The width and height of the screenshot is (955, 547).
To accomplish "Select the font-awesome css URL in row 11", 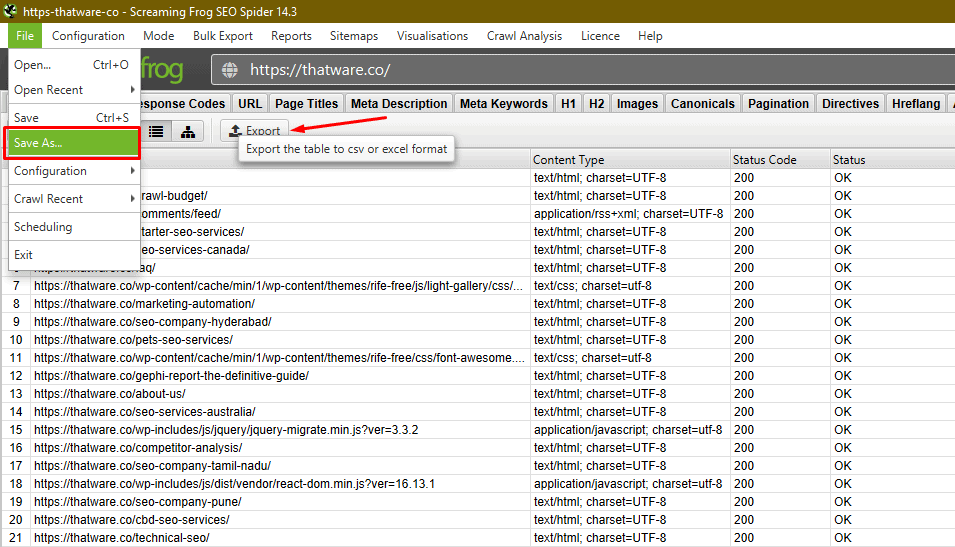I will coord(279,358).
